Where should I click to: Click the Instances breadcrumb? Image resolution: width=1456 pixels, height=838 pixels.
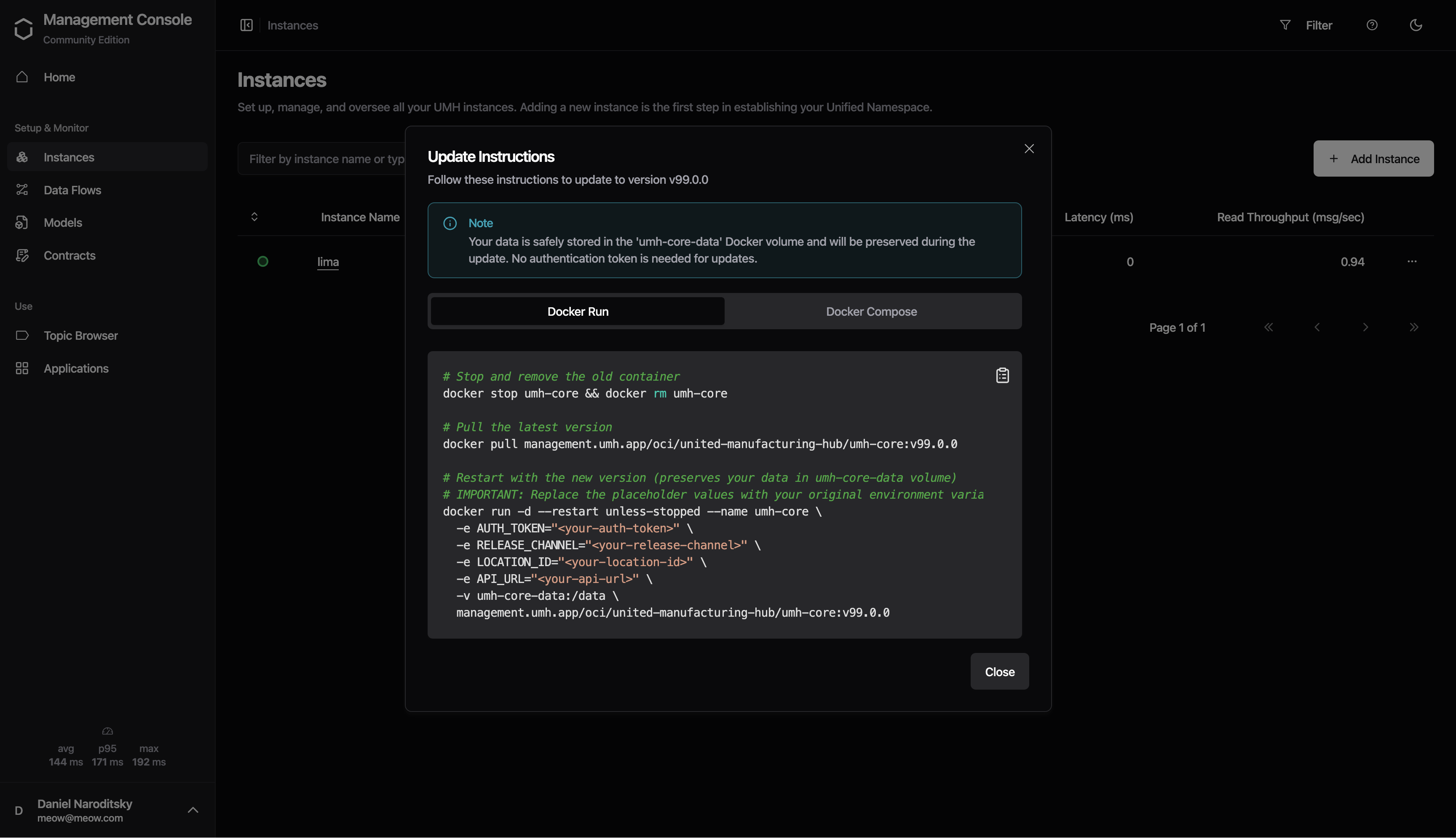293,25
